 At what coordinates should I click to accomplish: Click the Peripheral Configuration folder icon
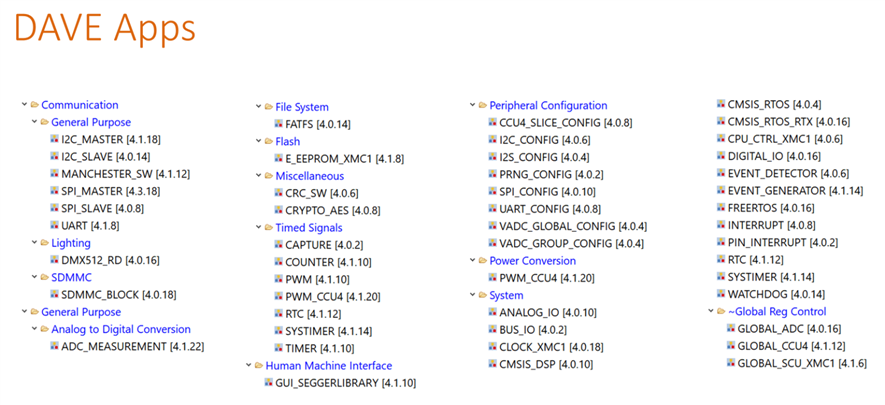[x=483, y=105]
